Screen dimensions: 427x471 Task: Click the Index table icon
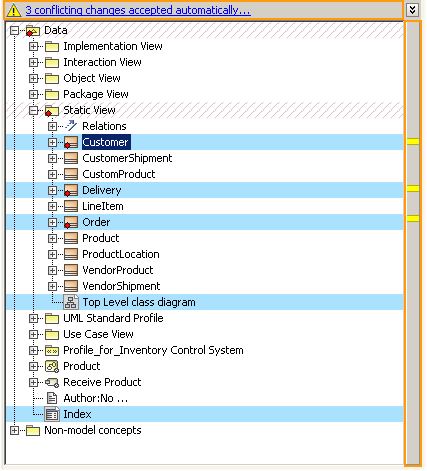coord(52,414)
